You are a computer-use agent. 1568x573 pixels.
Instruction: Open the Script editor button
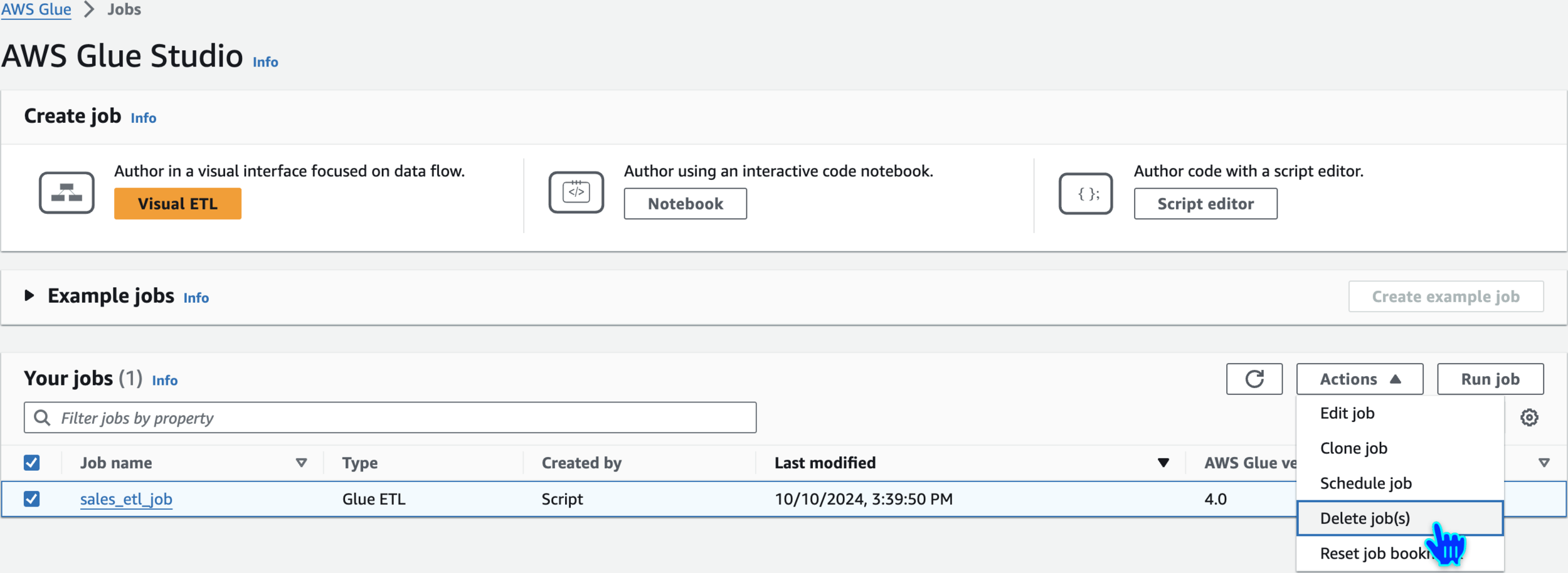point(1205,204)
